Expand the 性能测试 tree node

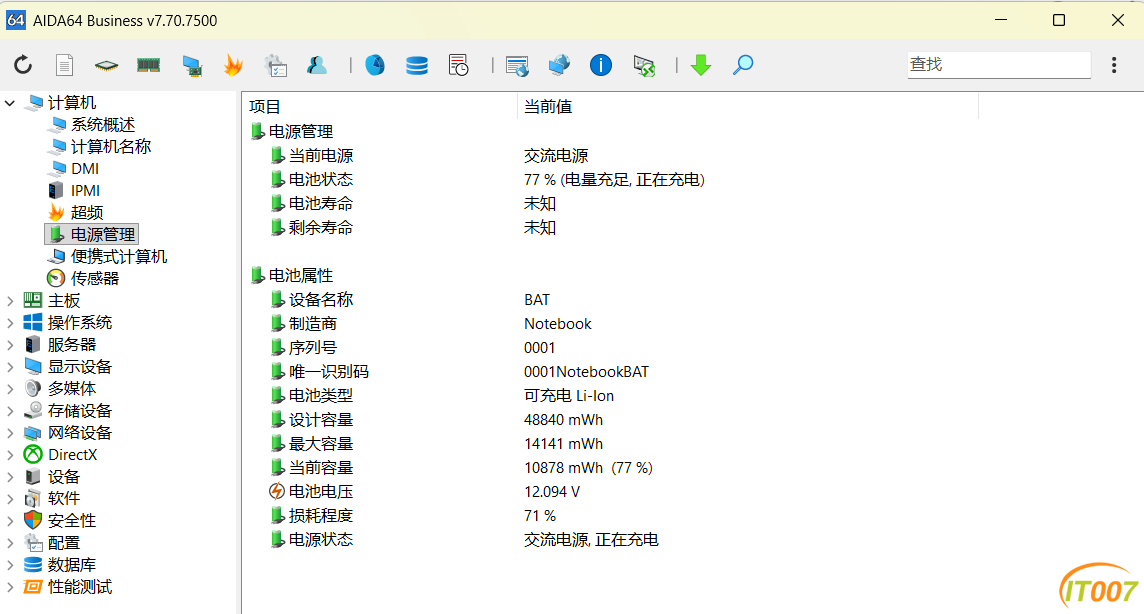(10, 586)
